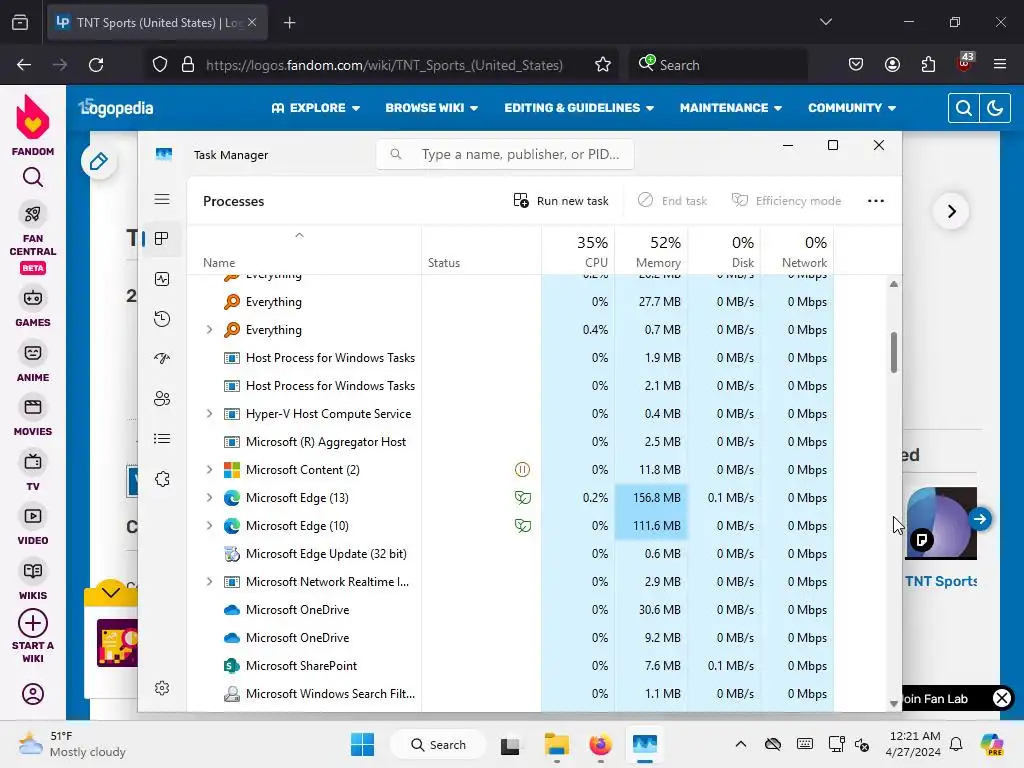
Task: Dismiss Join Fan Lab banner
Action: pos(1002,698)
